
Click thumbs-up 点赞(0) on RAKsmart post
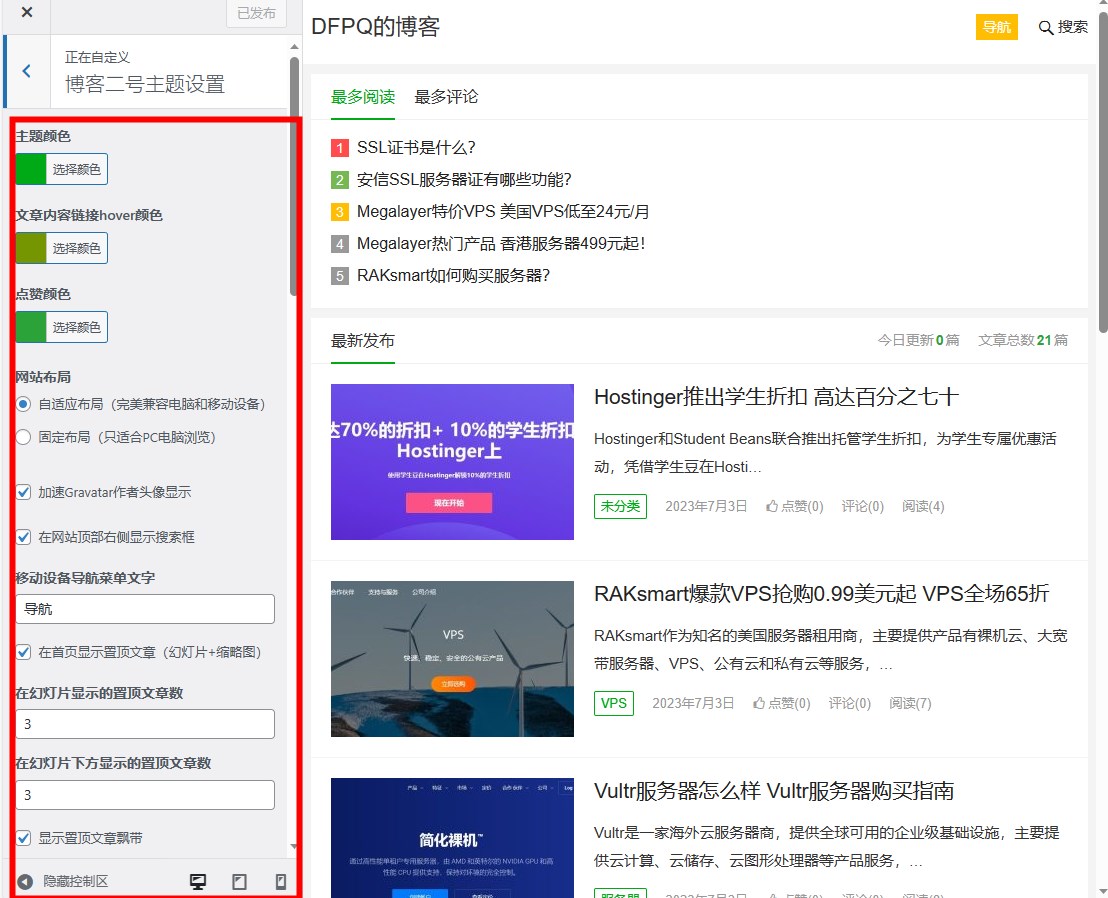pyautogui.click(x=782, y=703)
